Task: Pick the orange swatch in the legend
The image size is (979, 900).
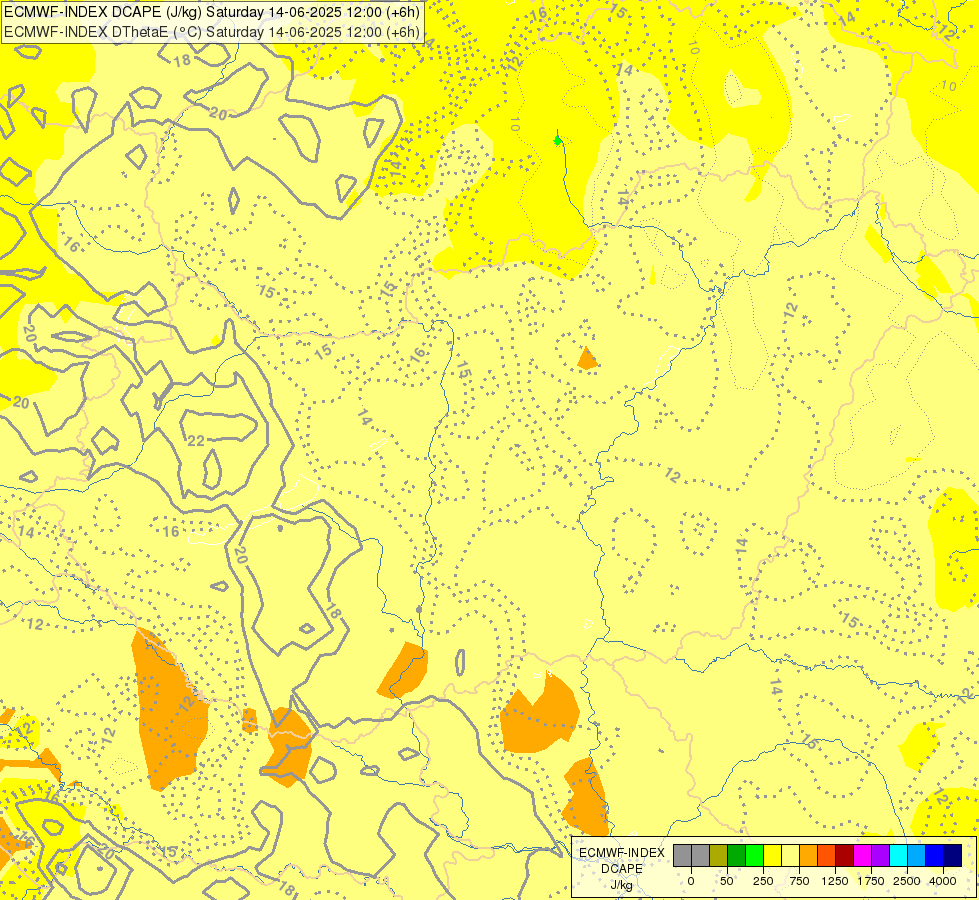Action: point(809,855)
